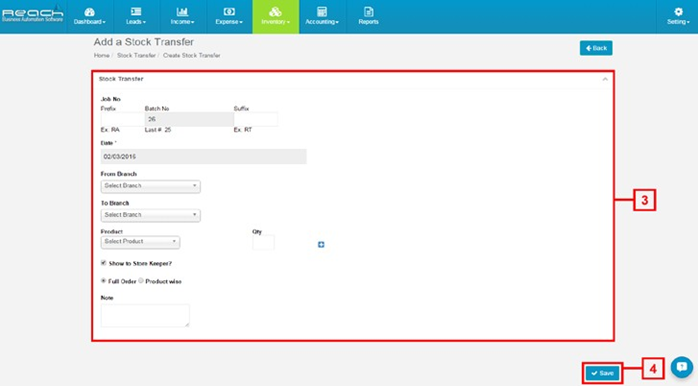Screen dimensions: 698x386
Task: Open the Accounting menu
Action: click(322, 16)
